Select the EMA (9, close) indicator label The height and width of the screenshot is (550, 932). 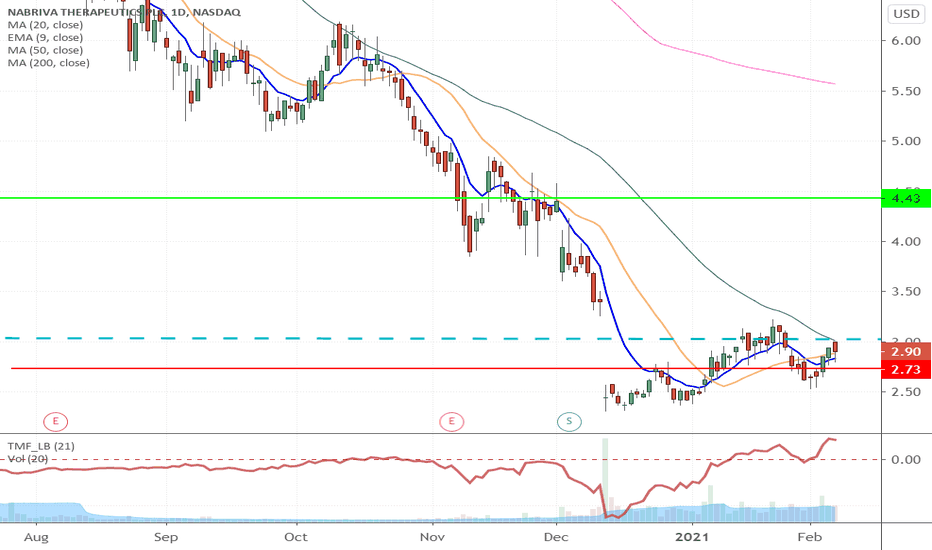coord(45,37)
